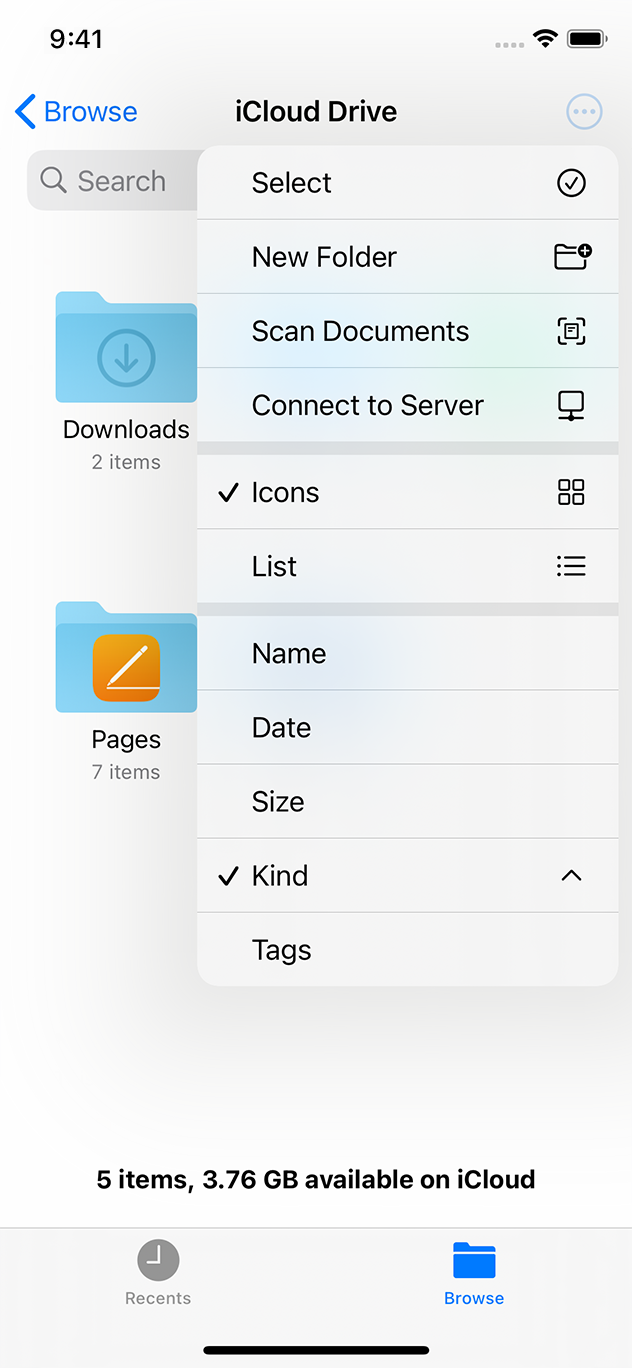Sort files by Date
This screenshot has height=1368, width=632.
(408, 727)
